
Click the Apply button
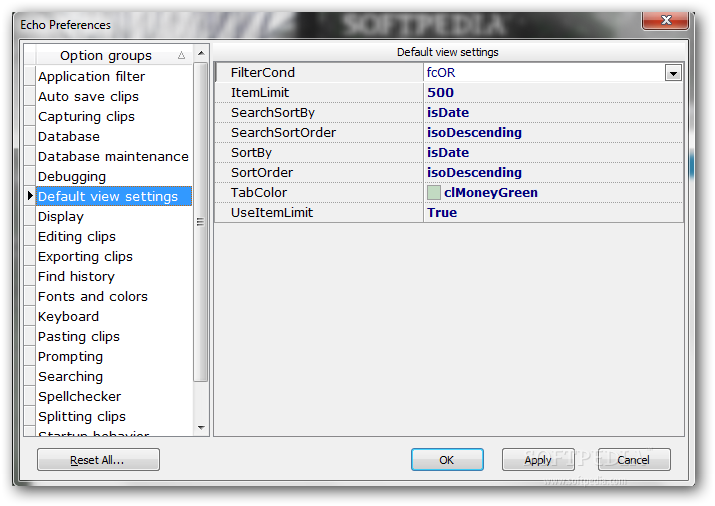[538, 460]
